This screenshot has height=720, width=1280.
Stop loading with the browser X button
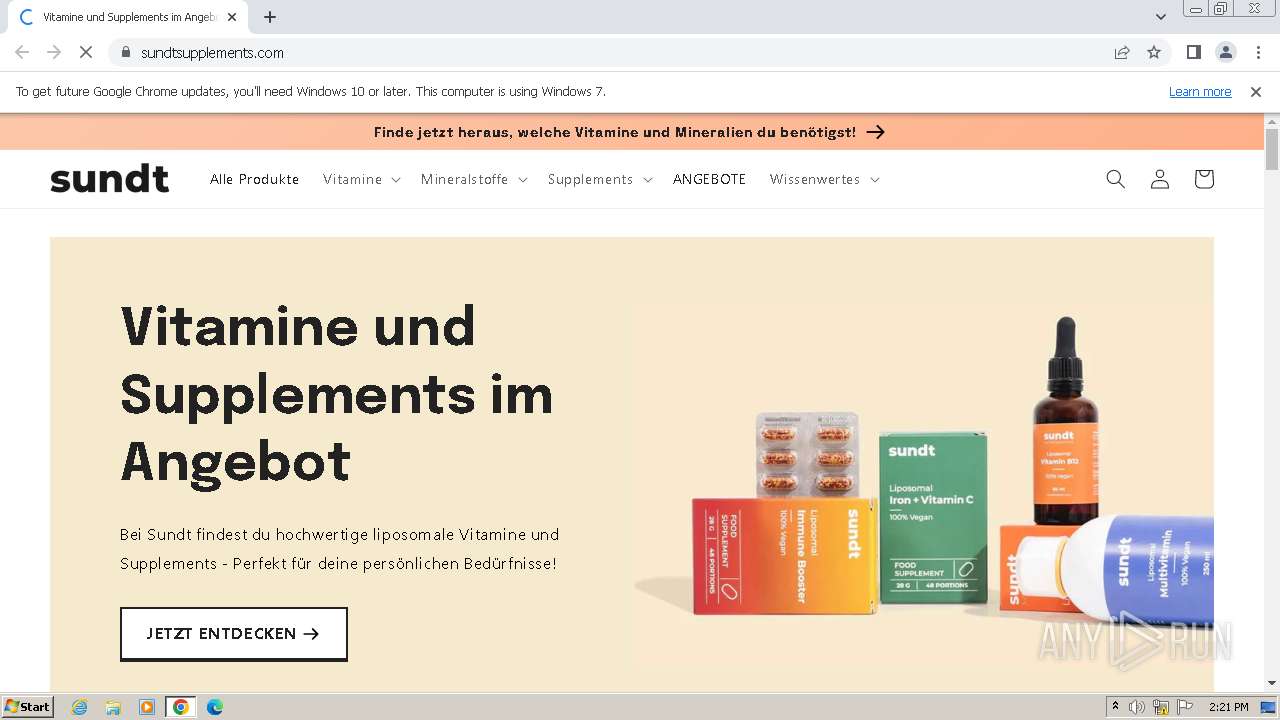click(86, 52)
